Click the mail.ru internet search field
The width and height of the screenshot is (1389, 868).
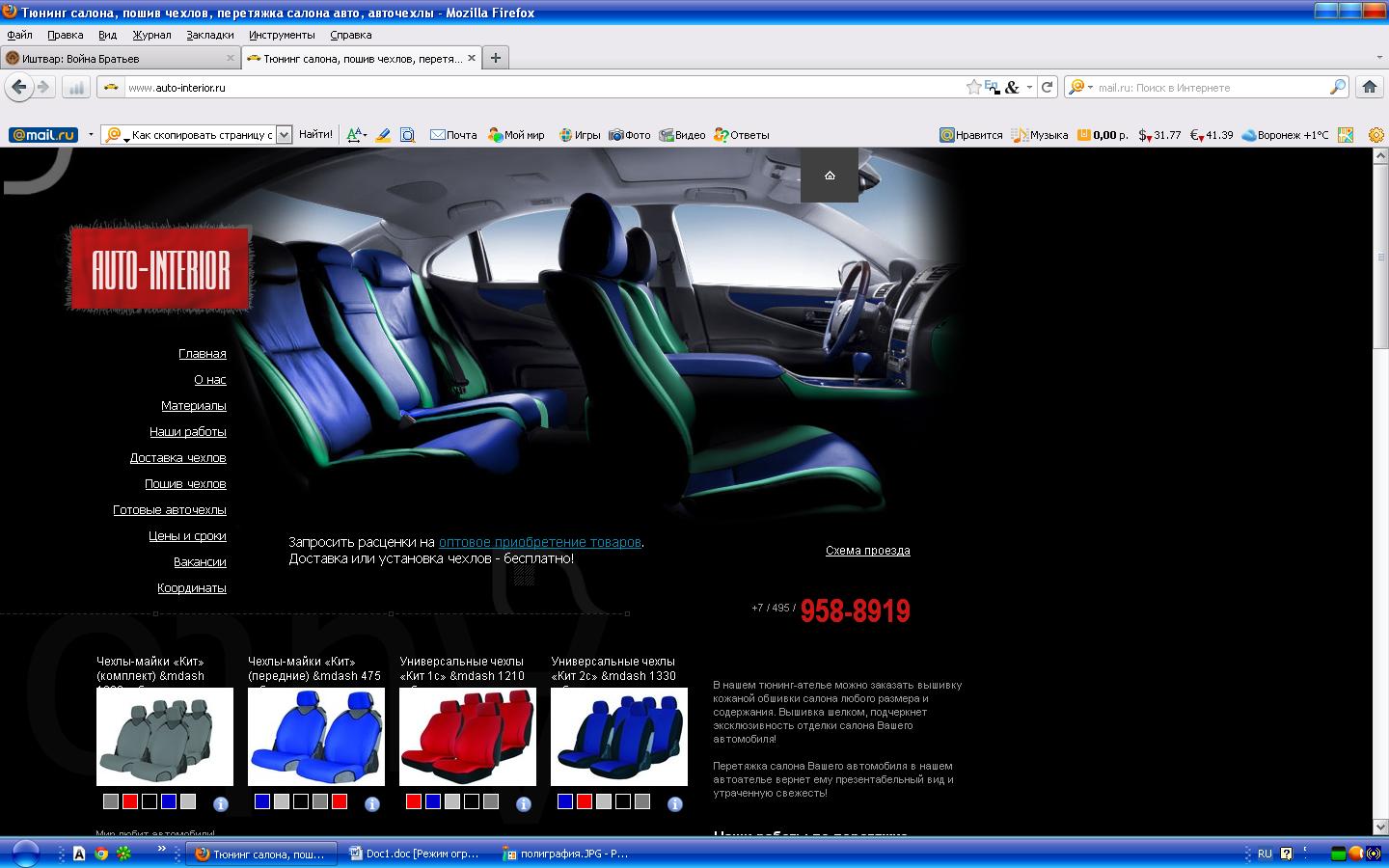1212,87
